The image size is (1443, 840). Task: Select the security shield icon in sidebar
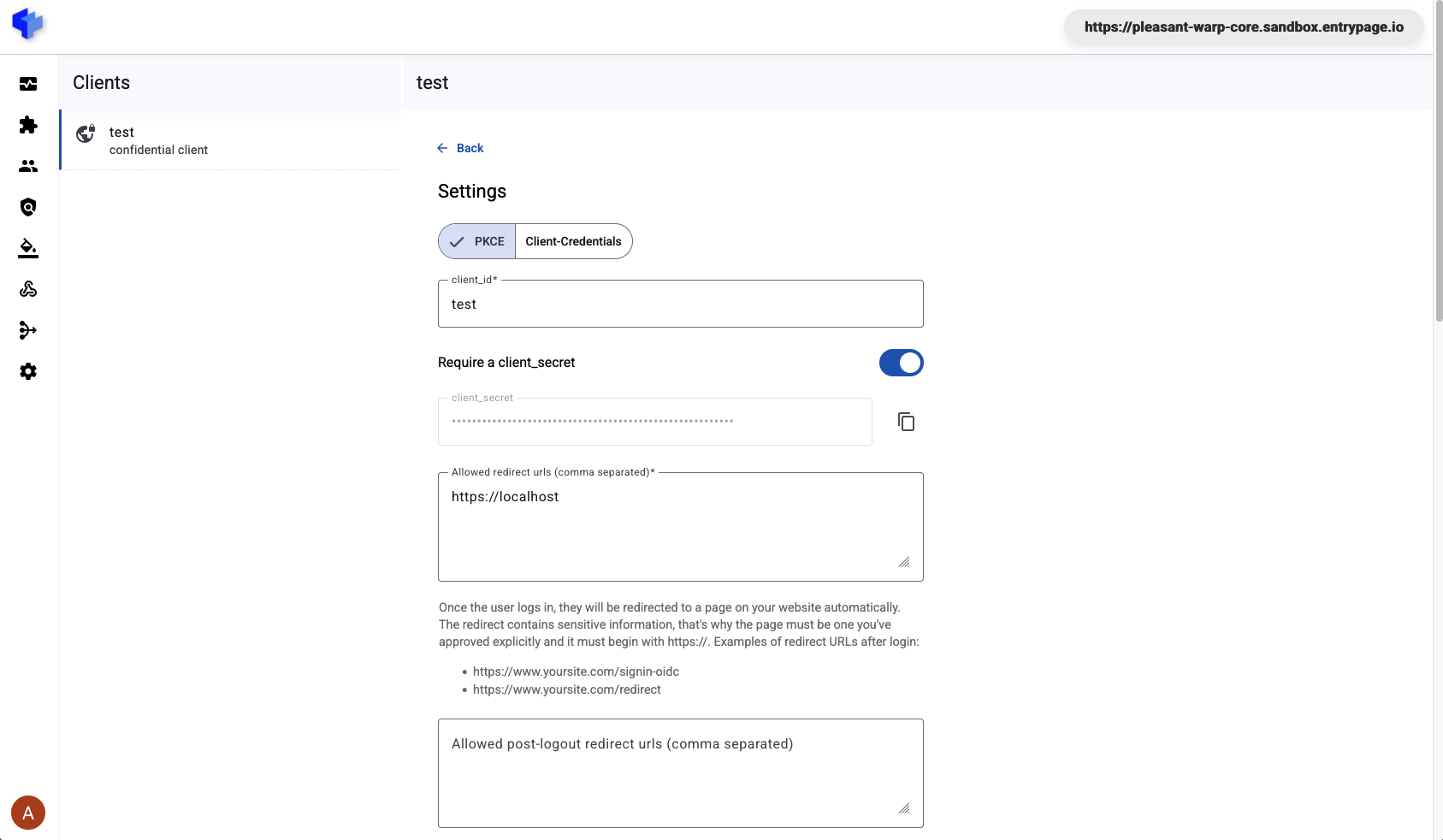tap(28, 207)
